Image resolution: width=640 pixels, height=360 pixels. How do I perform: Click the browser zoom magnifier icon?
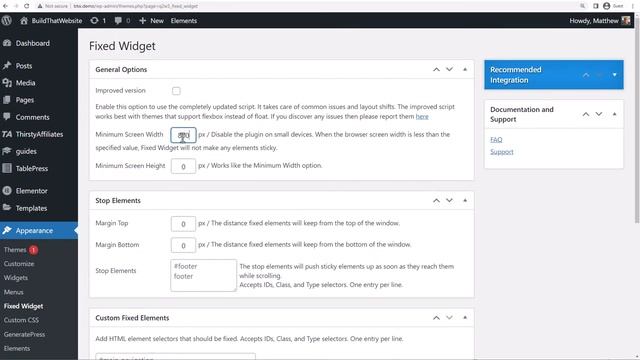click(x=582, y=6)
